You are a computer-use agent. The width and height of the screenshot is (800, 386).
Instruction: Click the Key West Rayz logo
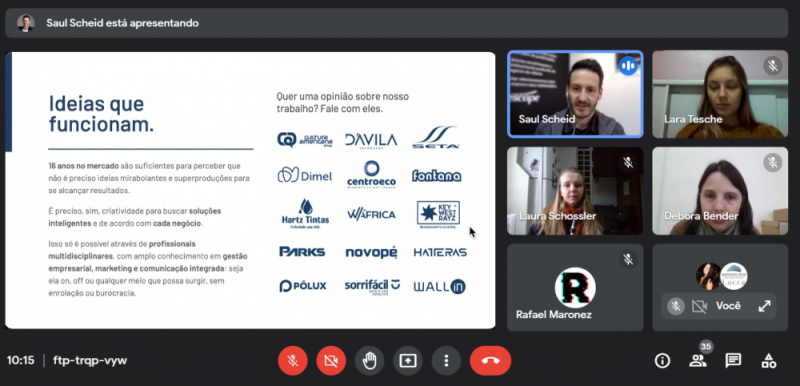tap(438, 214)
